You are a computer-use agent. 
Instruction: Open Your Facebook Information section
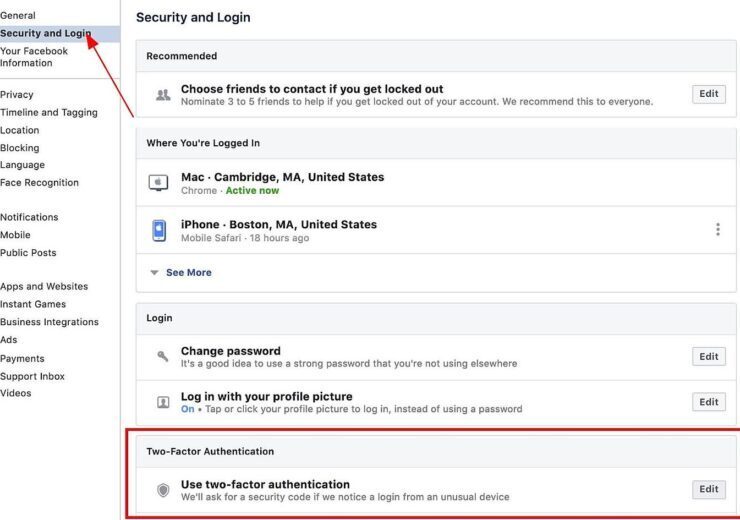tap(34, 57)
